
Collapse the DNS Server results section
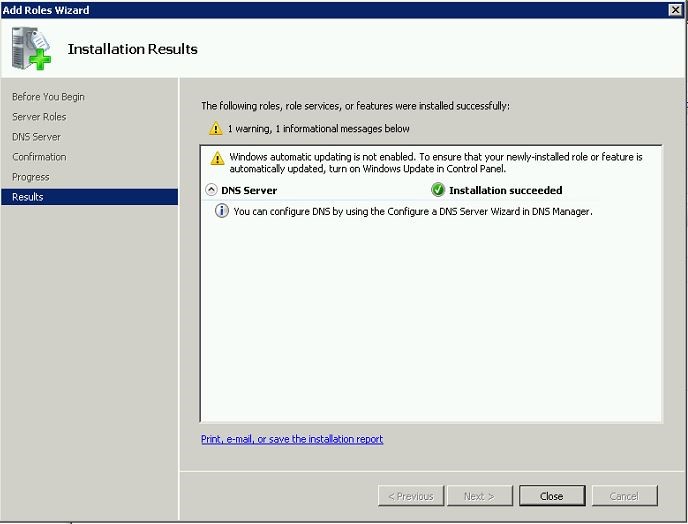[x=211, y=190]
